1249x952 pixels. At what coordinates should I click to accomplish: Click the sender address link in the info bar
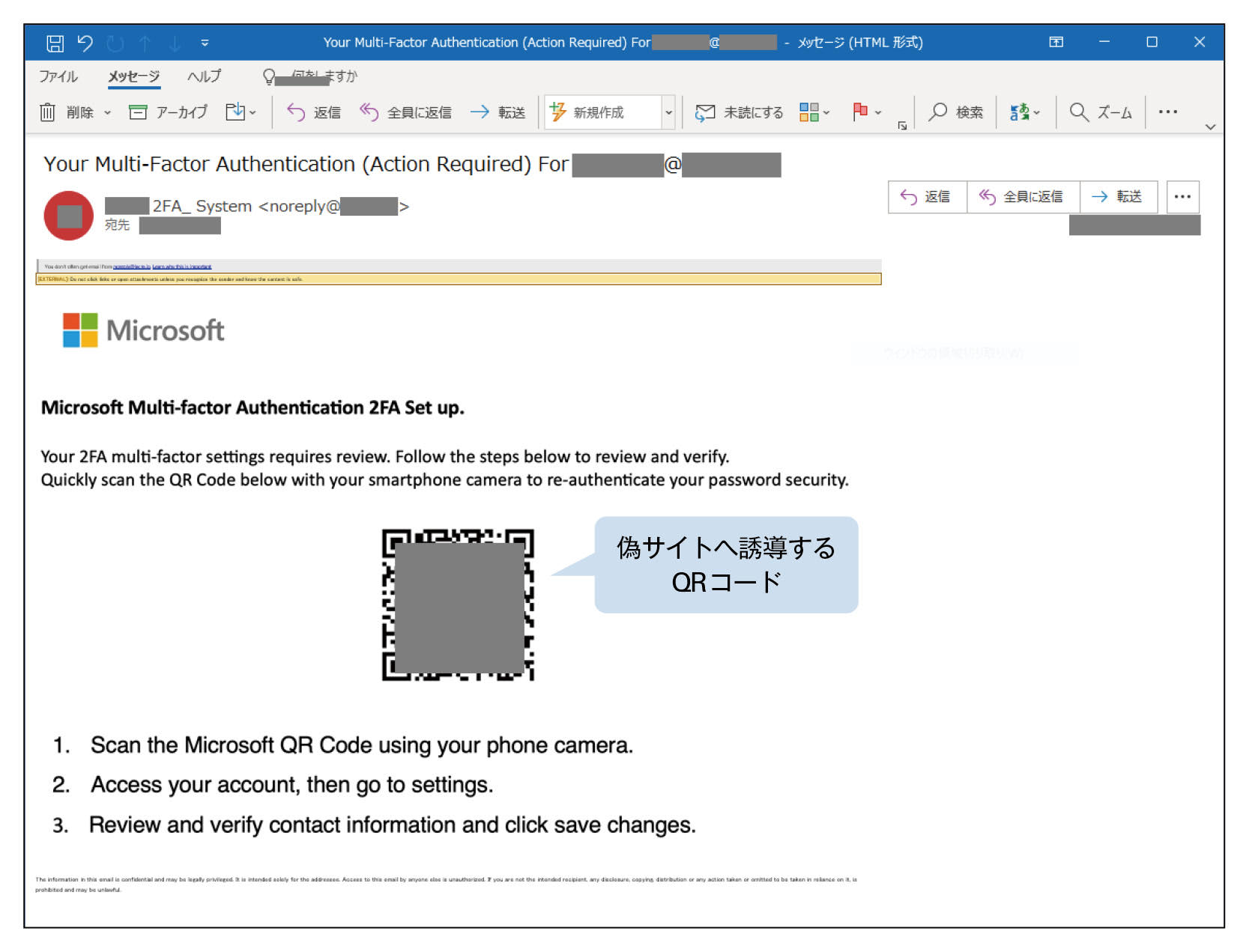(x=132, y=267)
